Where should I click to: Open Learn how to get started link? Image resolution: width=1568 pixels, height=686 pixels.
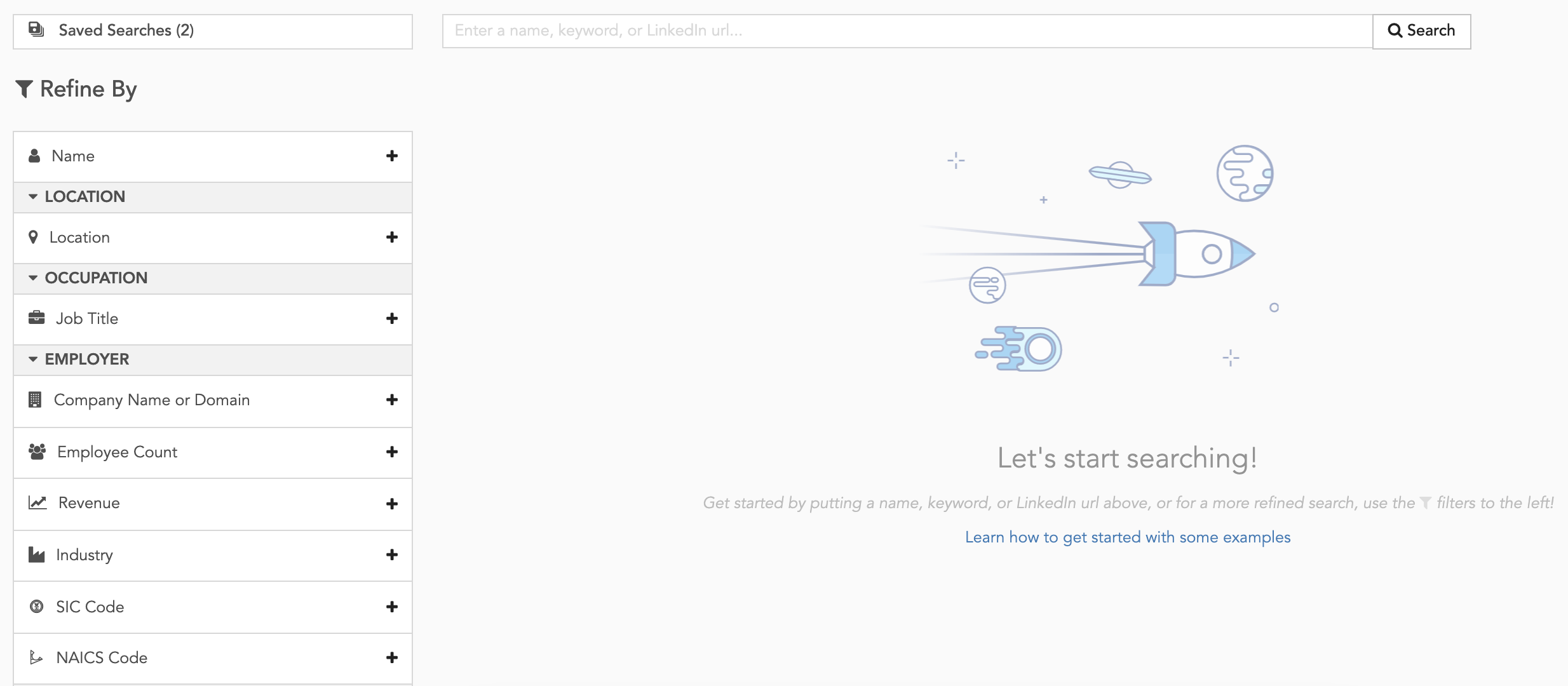1128,537
